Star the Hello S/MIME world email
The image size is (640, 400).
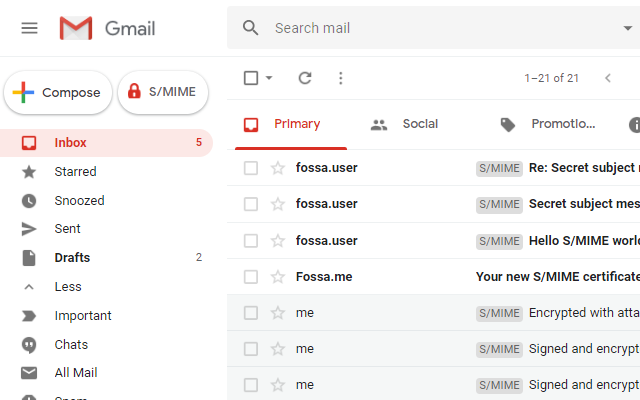click(278, 240)
